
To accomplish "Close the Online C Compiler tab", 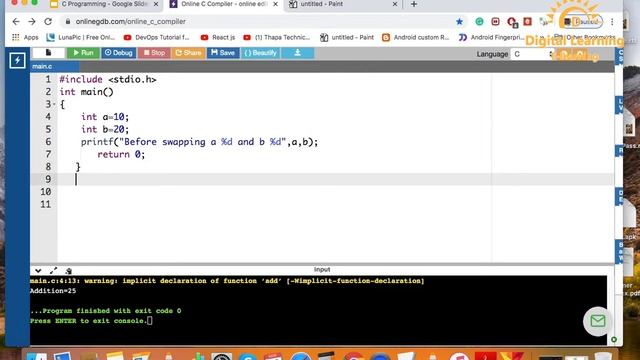I will pyautogui.click(x=276, y=4).
